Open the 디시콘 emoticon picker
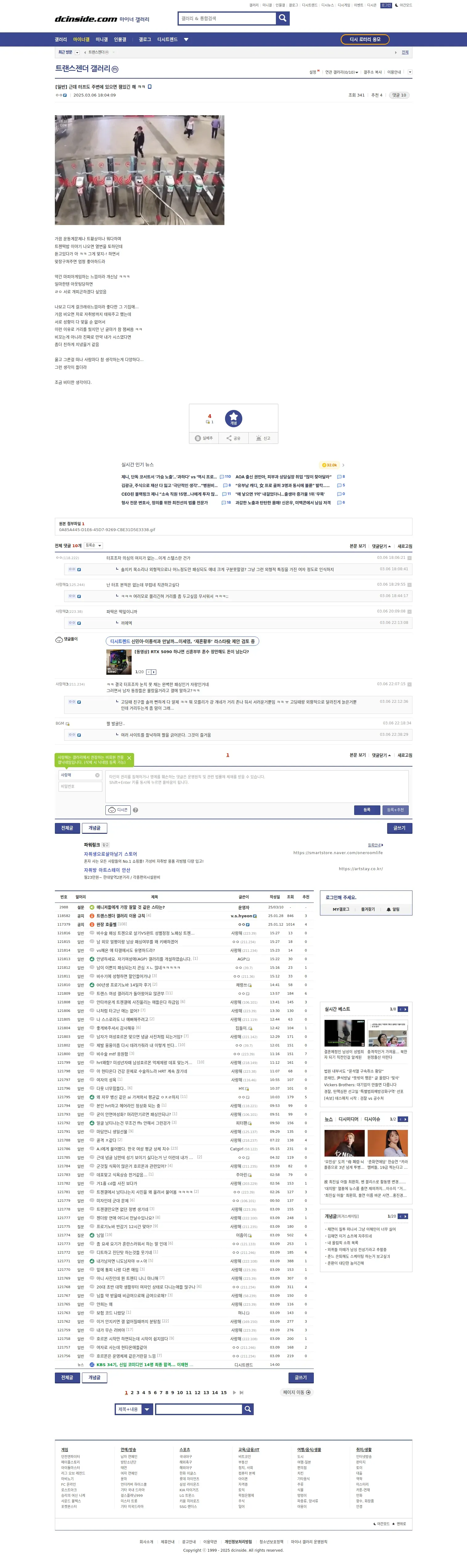 tap(118, 810)
